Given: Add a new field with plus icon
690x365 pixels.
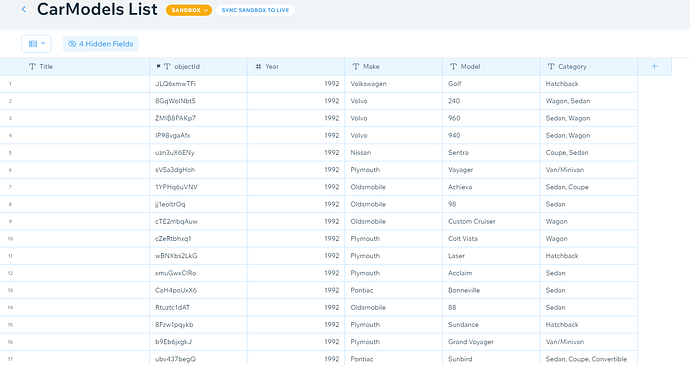Looking at the screenshot, I should [654, 66].
